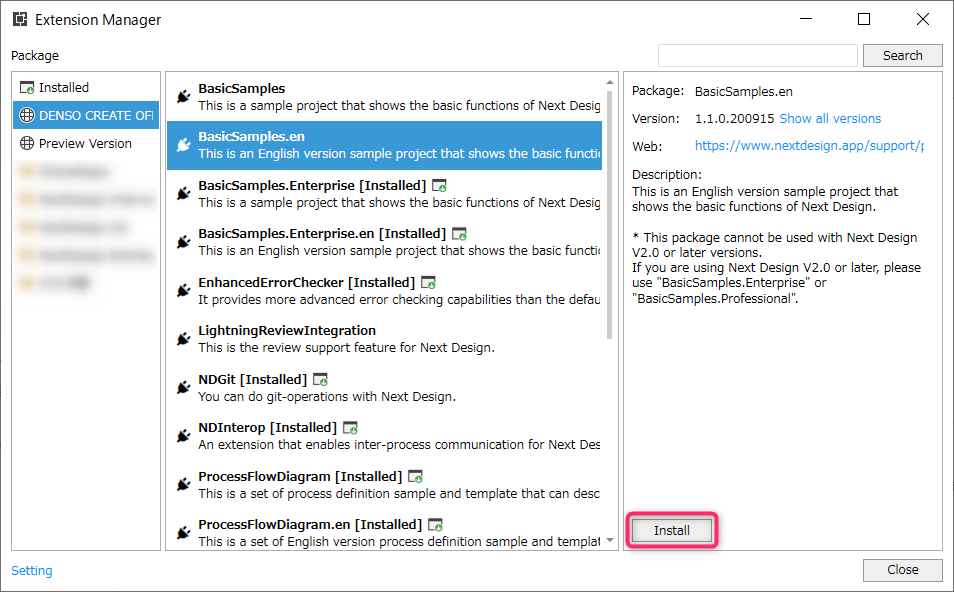Click Show all versions link
The width and height of the screenshot is (954, 592).
830,119
